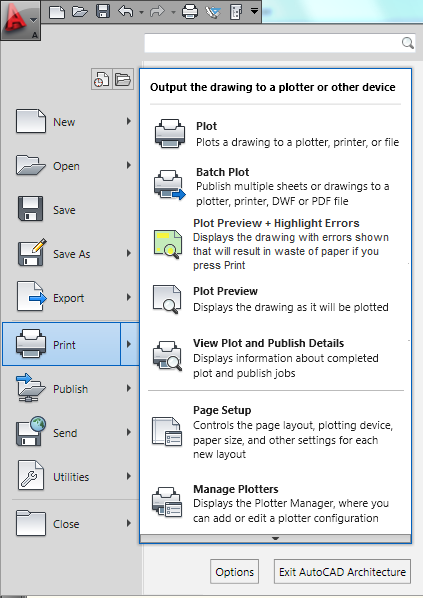This screenshot has width=423, height=598.
Task: Click the Manage Plotters icon
Action: click(x=167, y=502)
